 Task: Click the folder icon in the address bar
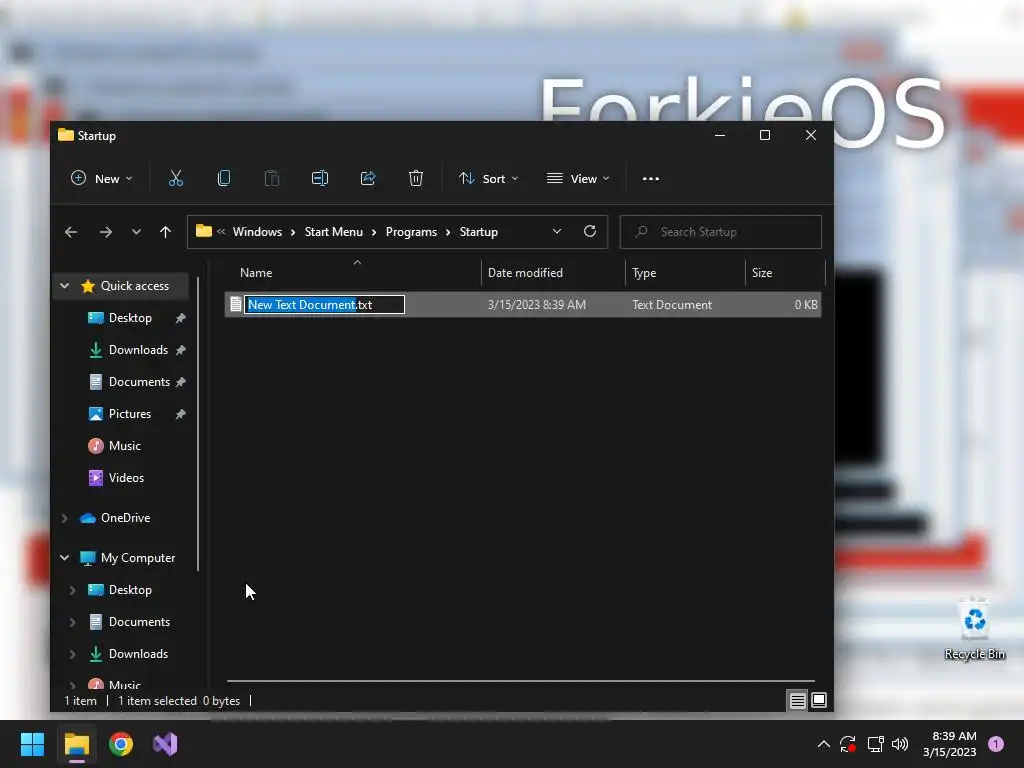point(204,231)
